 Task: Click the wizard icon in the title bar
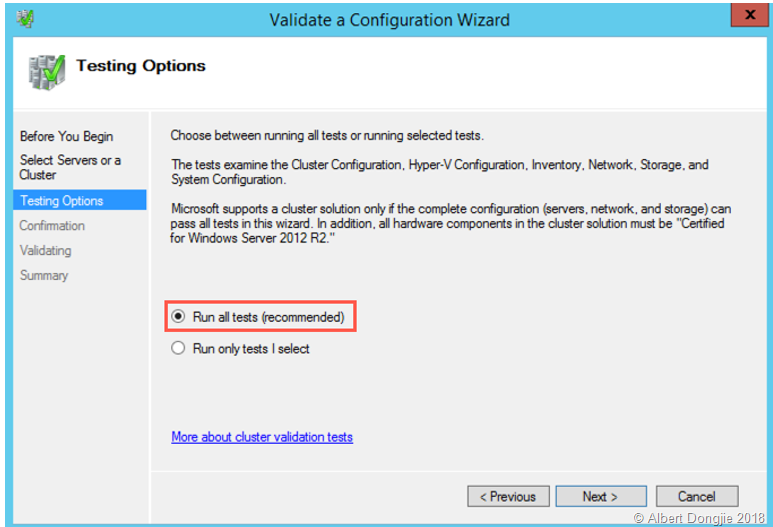click(26, 19)
